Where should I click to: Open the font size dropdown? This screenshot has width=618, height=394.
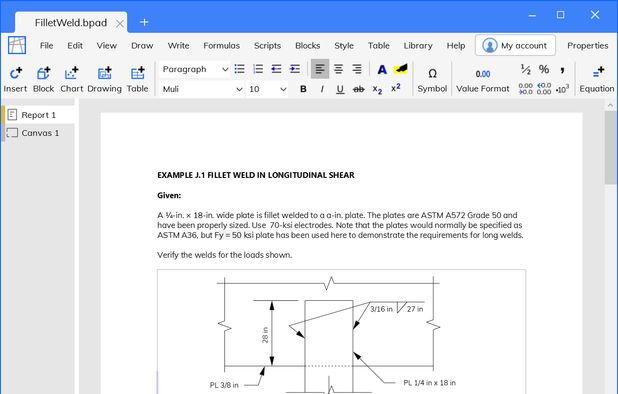tap(267, 89)
